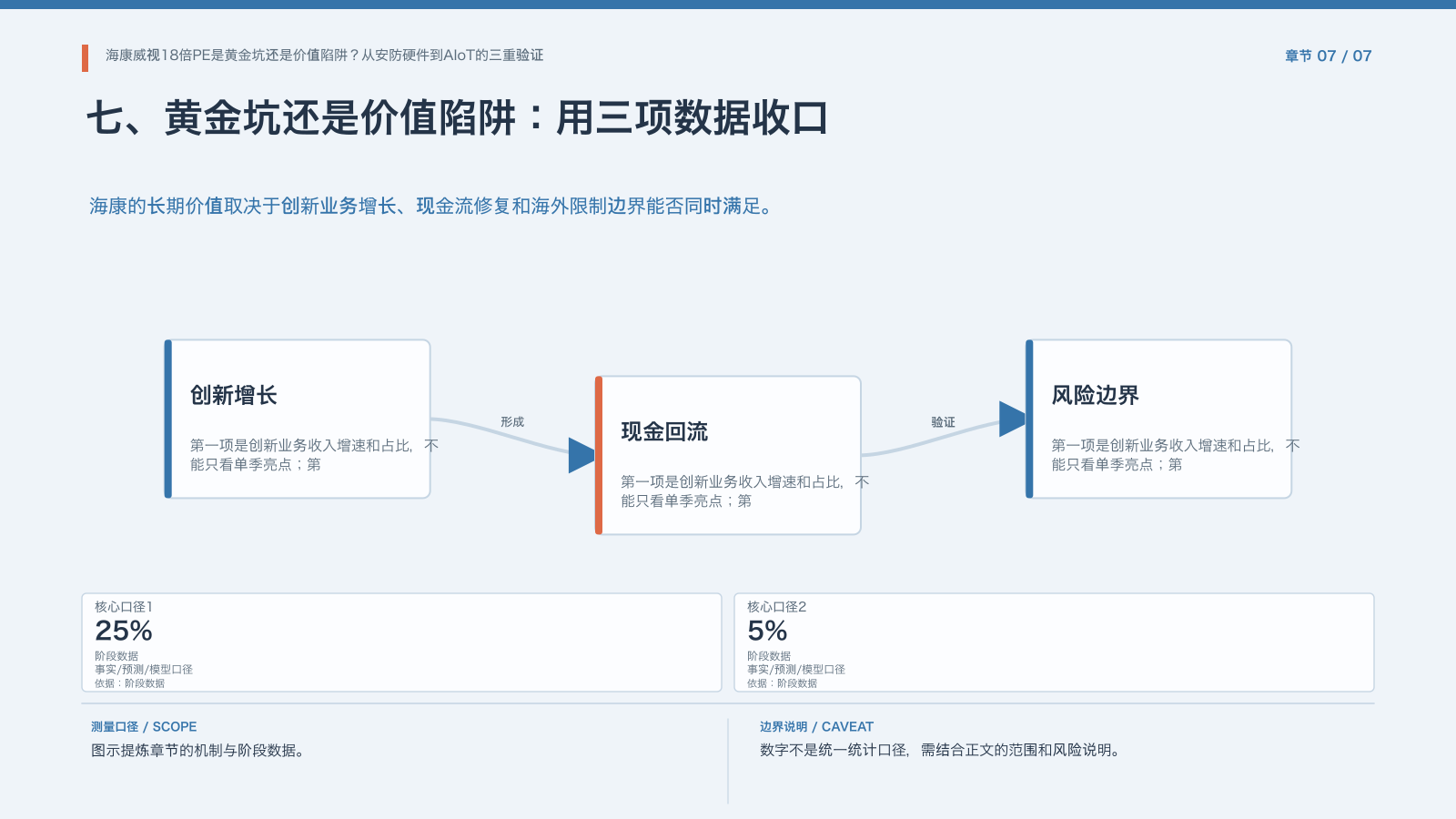Viewport: 1456px width, 819px height.
Task: Click the 边界说明 / CAVEAT heading
Action: pyautogui.click(x=816, y=727)
